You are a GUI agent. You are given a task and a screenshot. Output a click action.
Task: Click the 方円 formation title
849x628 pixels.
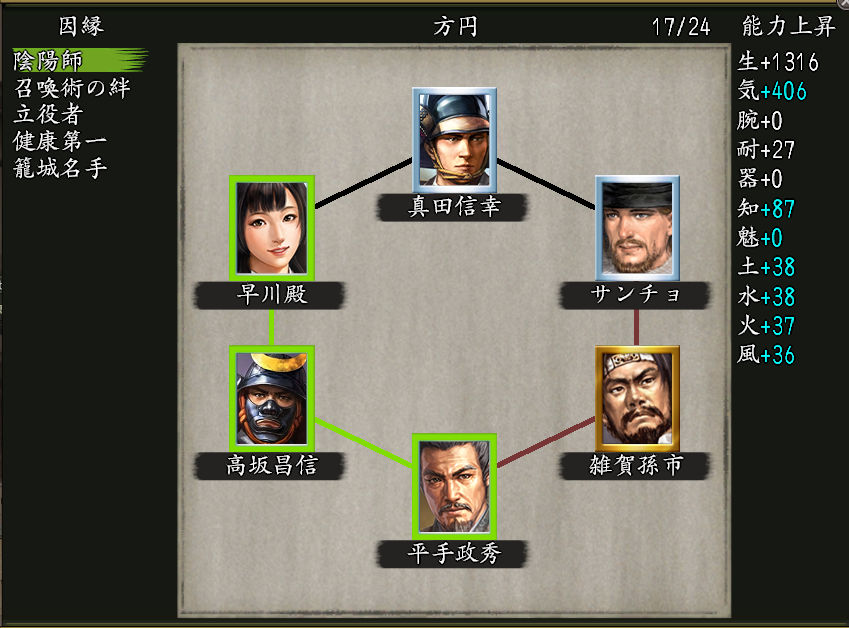coord(455,26)
